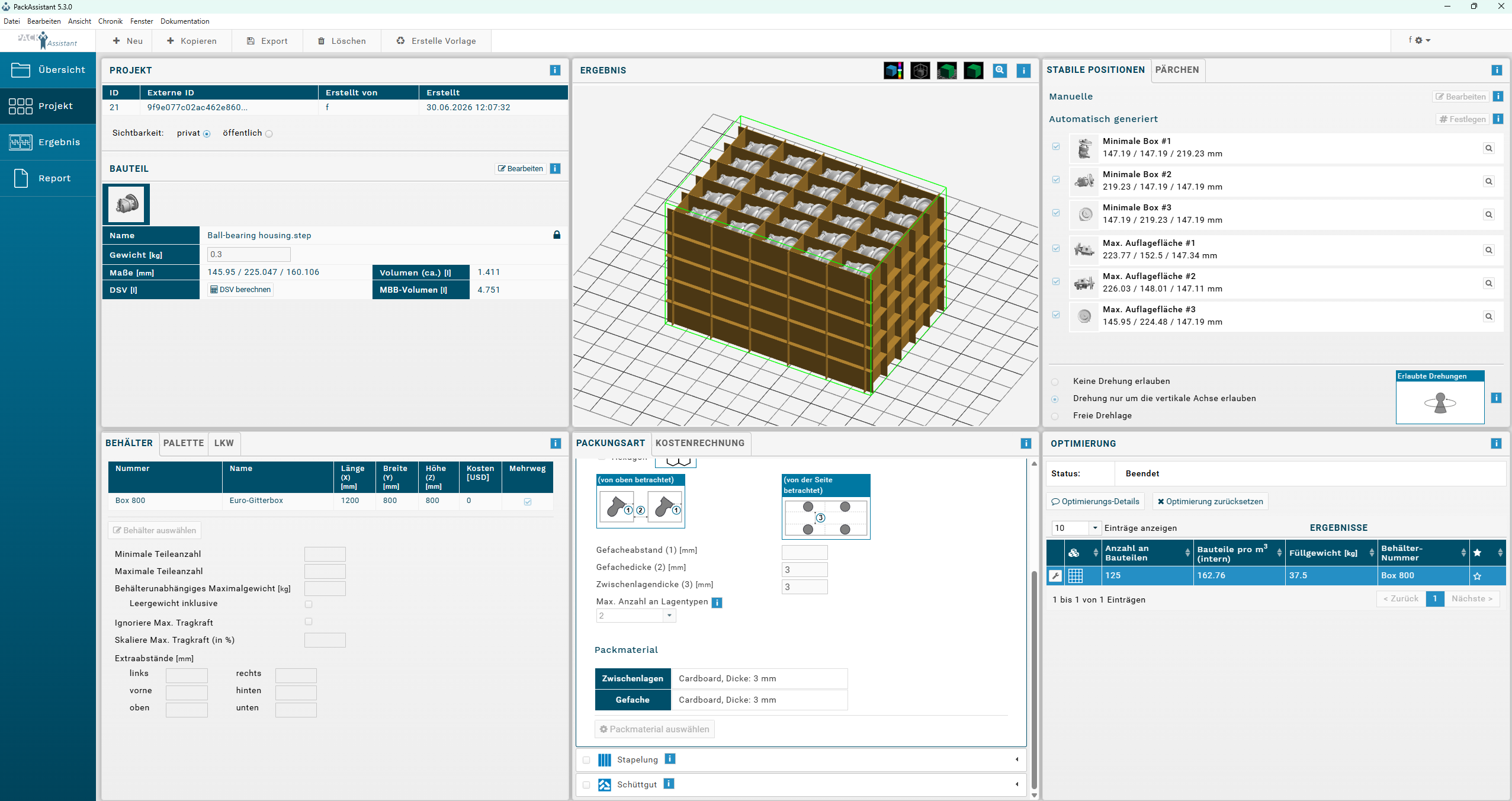This screenshot has height=801, width=1512.
Task: Toggle the Max. Auflagefläche #2 checkbox
Action: coord(1056,281)
